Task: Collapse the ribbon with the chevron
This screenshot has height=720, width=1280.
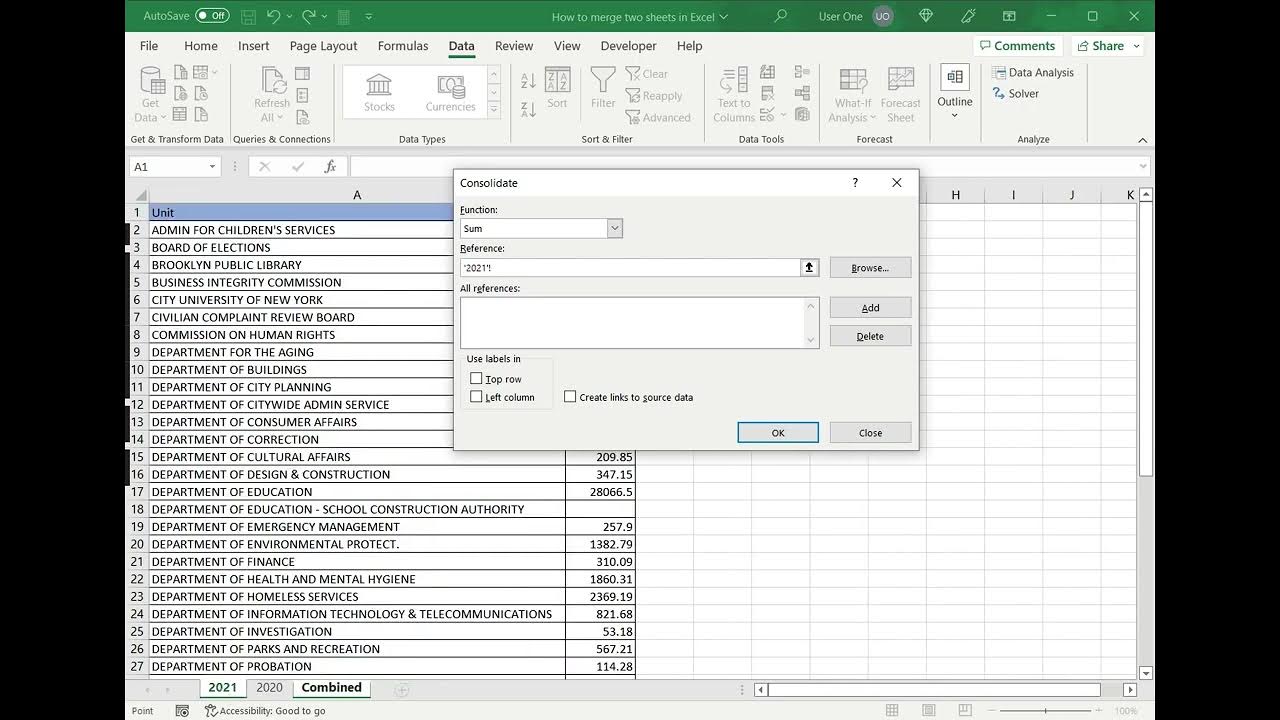Action: click(1143, 140)
